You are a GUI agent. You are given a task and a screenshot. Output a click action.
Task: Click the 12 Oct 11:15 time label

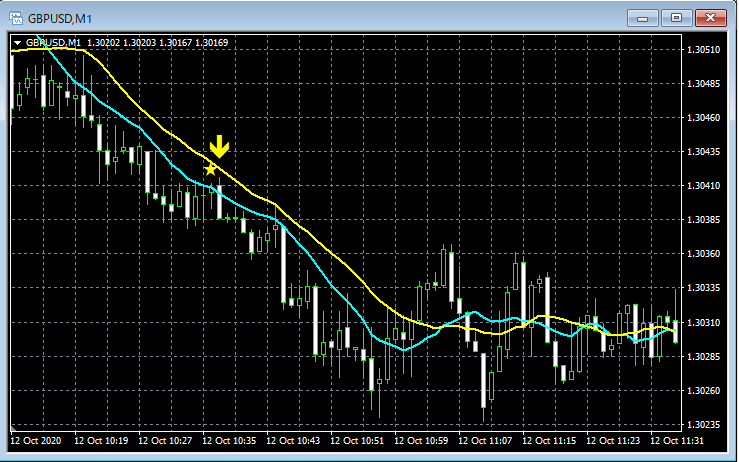tap(549, 441)
